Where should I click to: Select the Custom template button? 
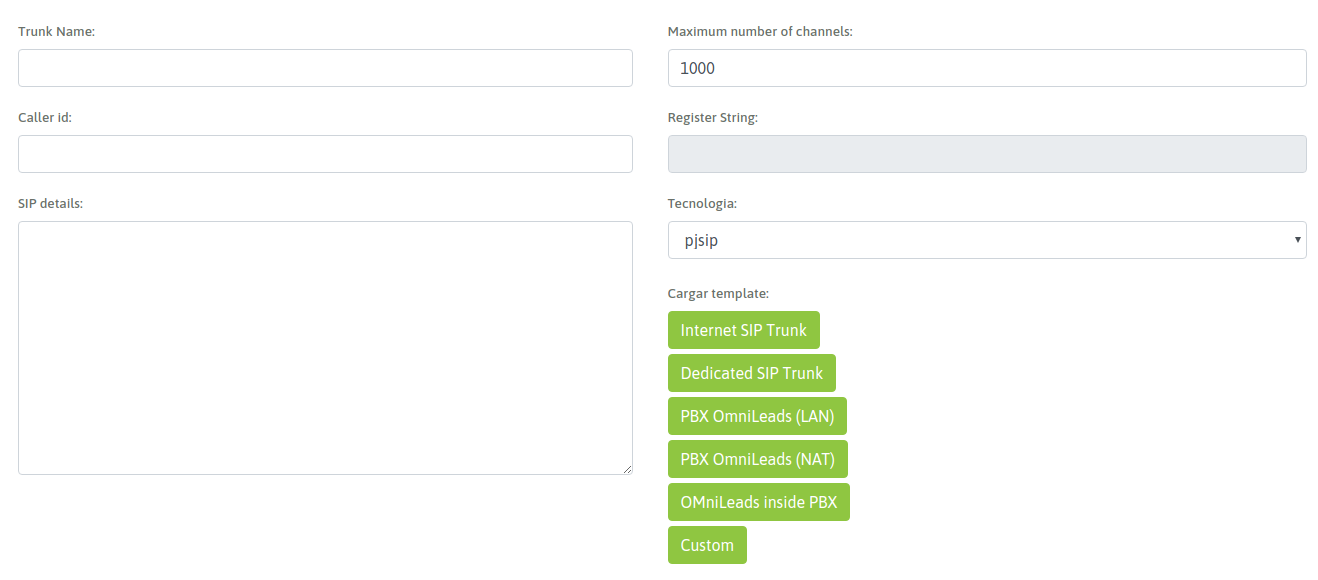coord(707,545)
